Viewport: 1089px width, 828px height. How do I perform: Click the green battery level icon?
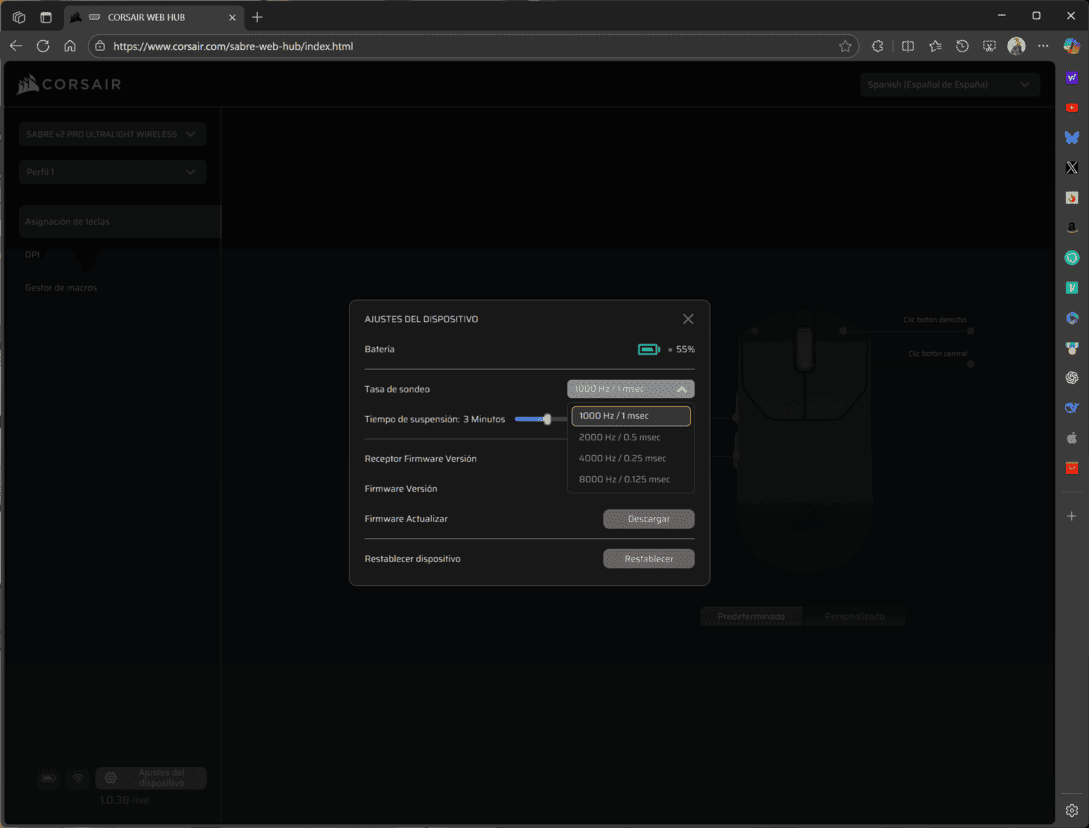[x=649, y=349]
